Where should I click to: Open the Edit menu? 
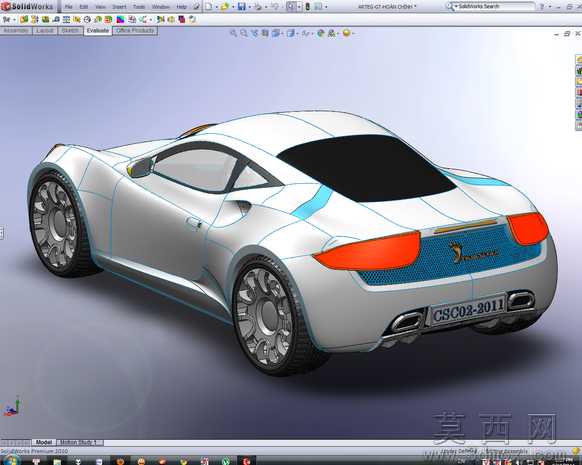coord(84,7)
